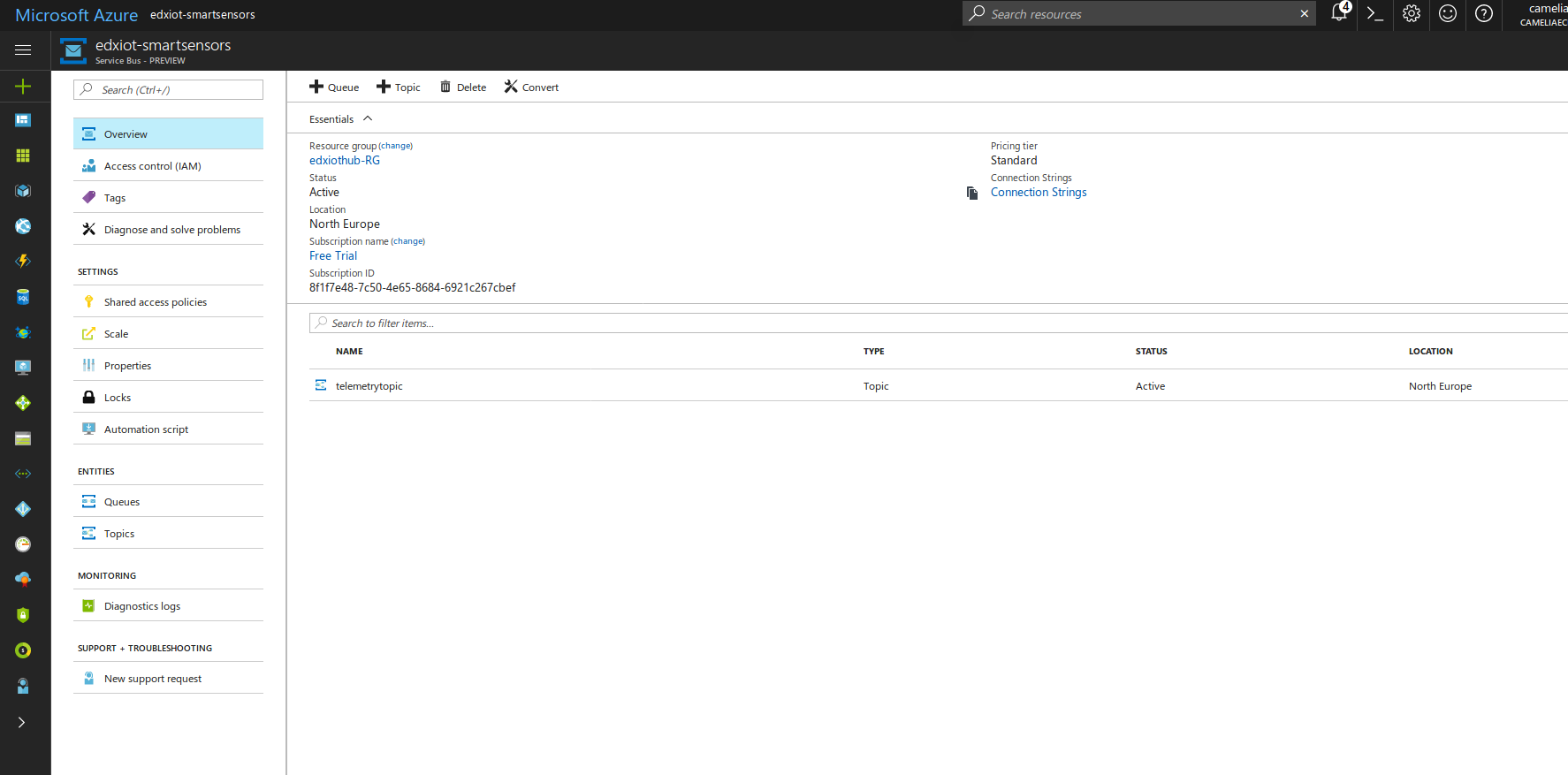This screenshot has width=1568, height=775.
Task: Open App Services globe icon
Action: point(23,226)
